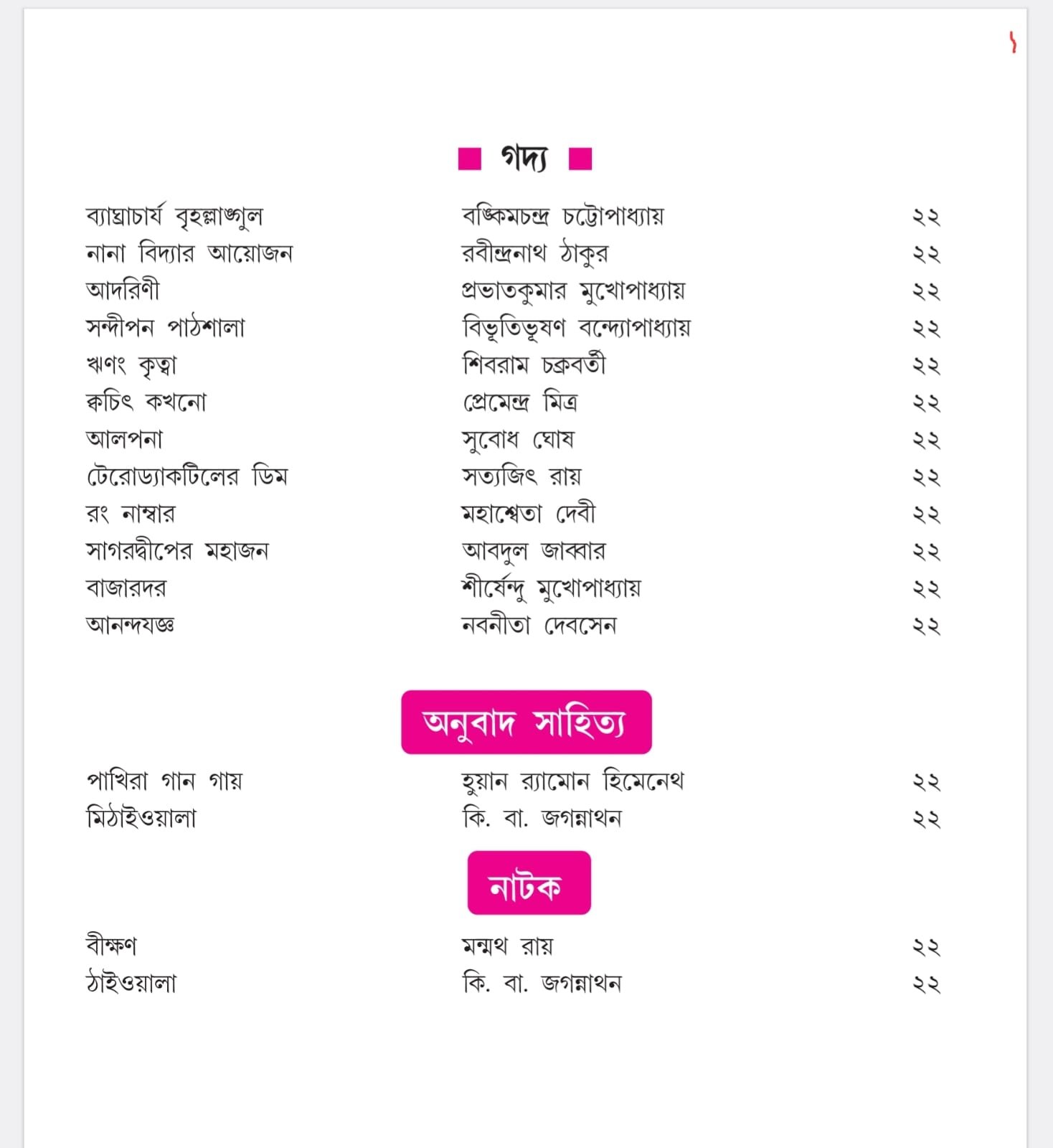Click page number beside মন্মথ রায়
This screenshot has width=1053, height=1148.
point(925,947)
